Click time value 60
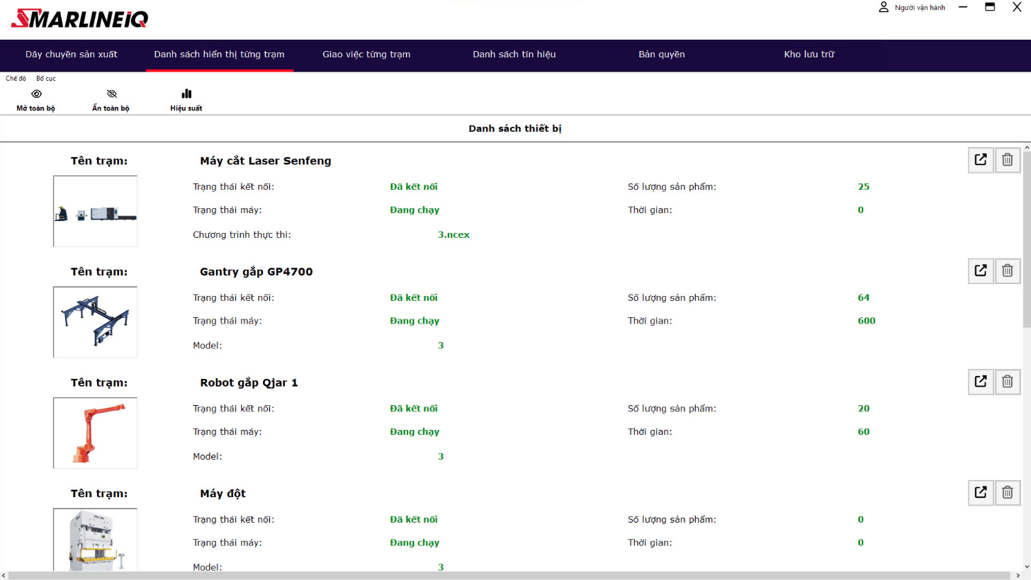 pyautogui.click(x=863, y=432)
